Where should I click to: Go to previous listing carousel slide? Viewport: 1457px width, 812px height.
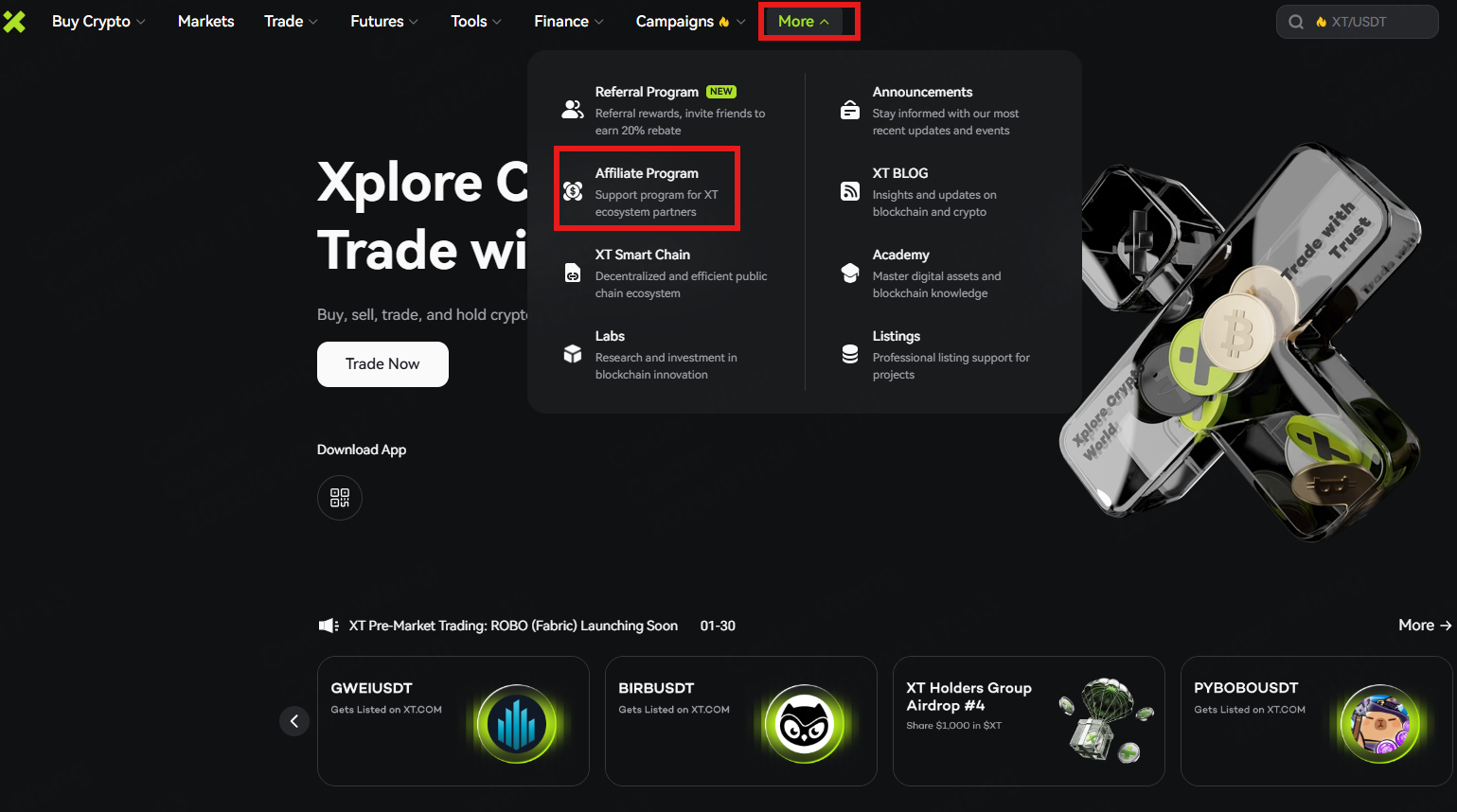294,721
